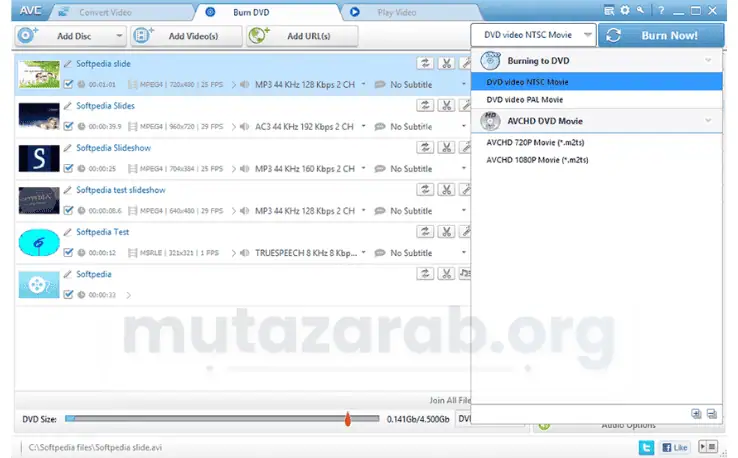Viewport: 738px width, 458px height.
Task: Collapse AVCHD DVD Movie group chevron
Action: pyautogui.click(x=708, y=121)
